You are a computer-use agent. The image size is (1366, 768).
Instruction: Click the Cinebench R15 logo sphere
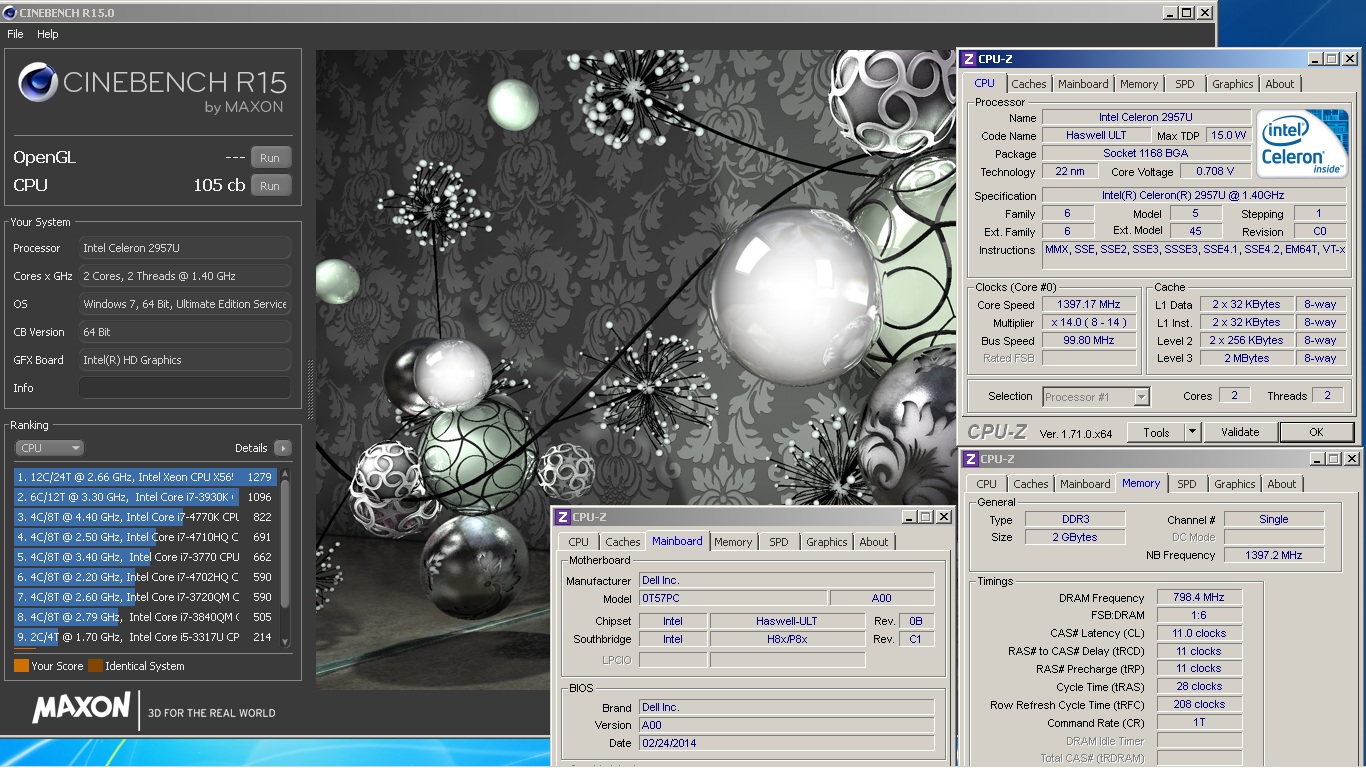(37, 82)
